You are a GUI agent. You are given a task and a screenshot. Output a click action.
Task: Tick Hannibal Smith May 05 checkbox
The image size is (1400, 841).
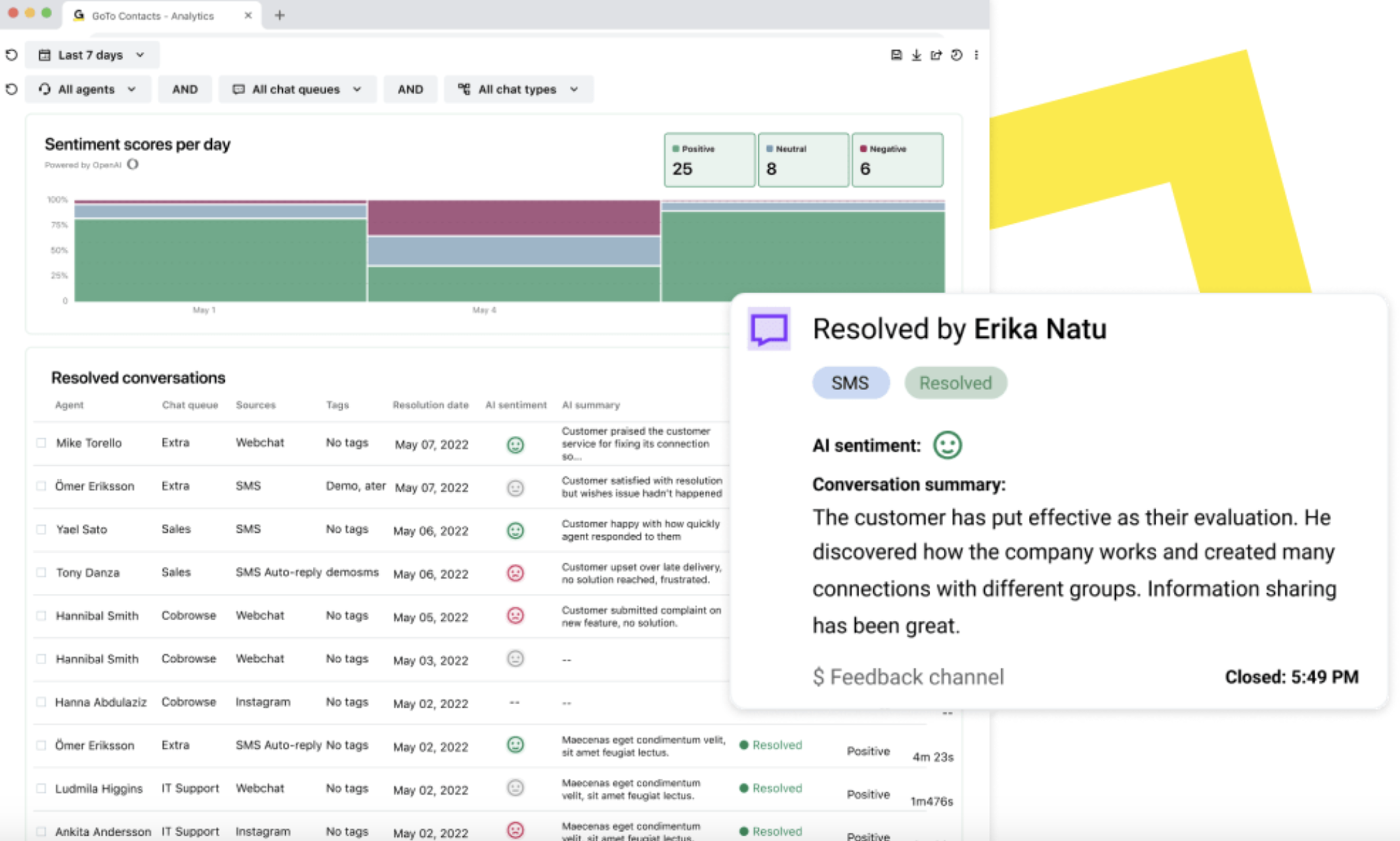tap(41, 616)
